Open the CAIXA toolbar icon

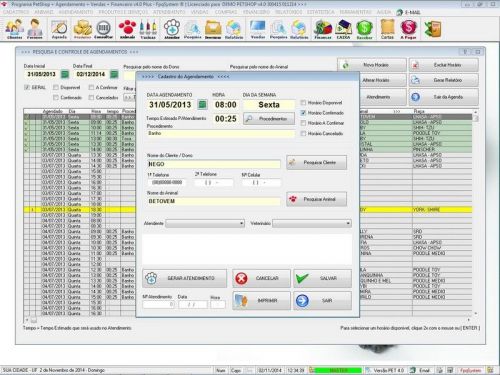pyautogui.click(x=343, y=29)
